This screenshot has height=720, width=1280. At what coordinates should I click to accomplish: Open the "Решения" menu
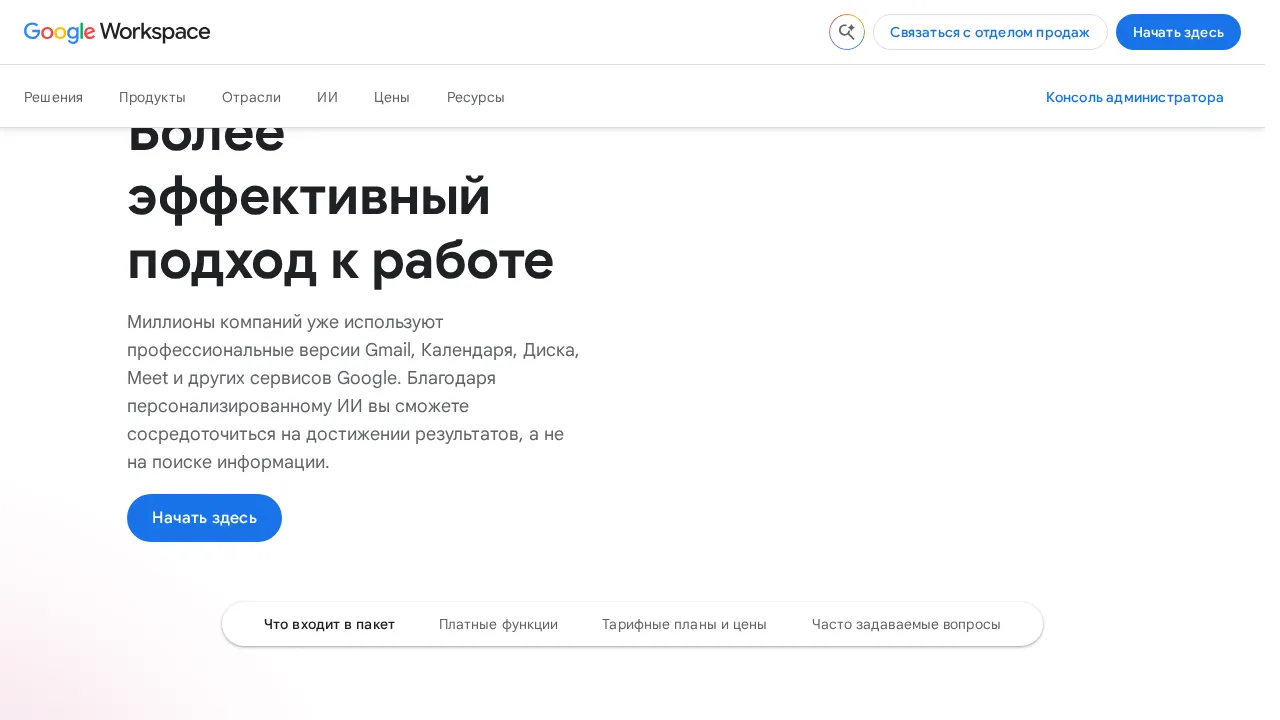point(53,97)
